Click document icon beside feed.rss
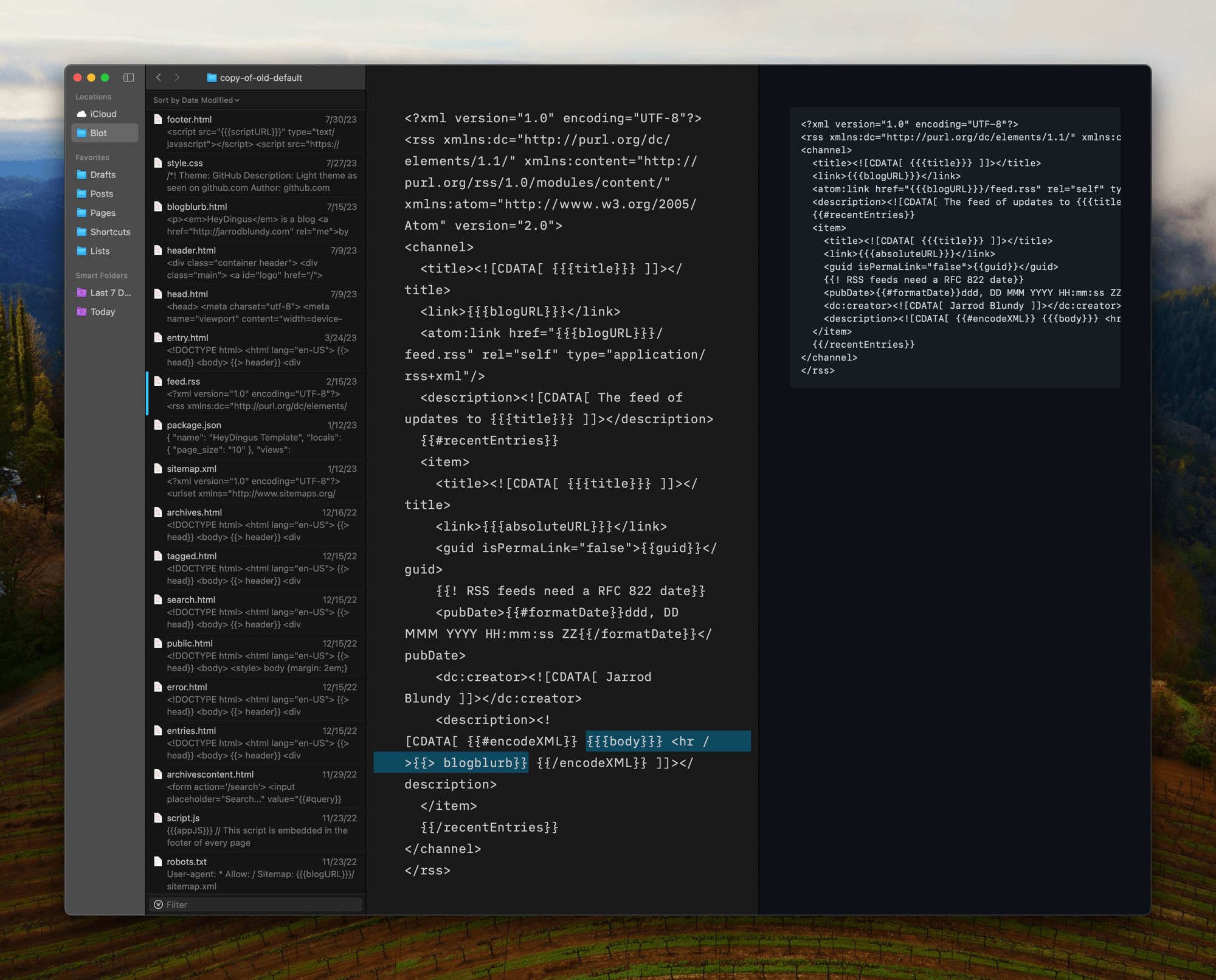This screenshot has height=980, width=1216. point(158,381)
